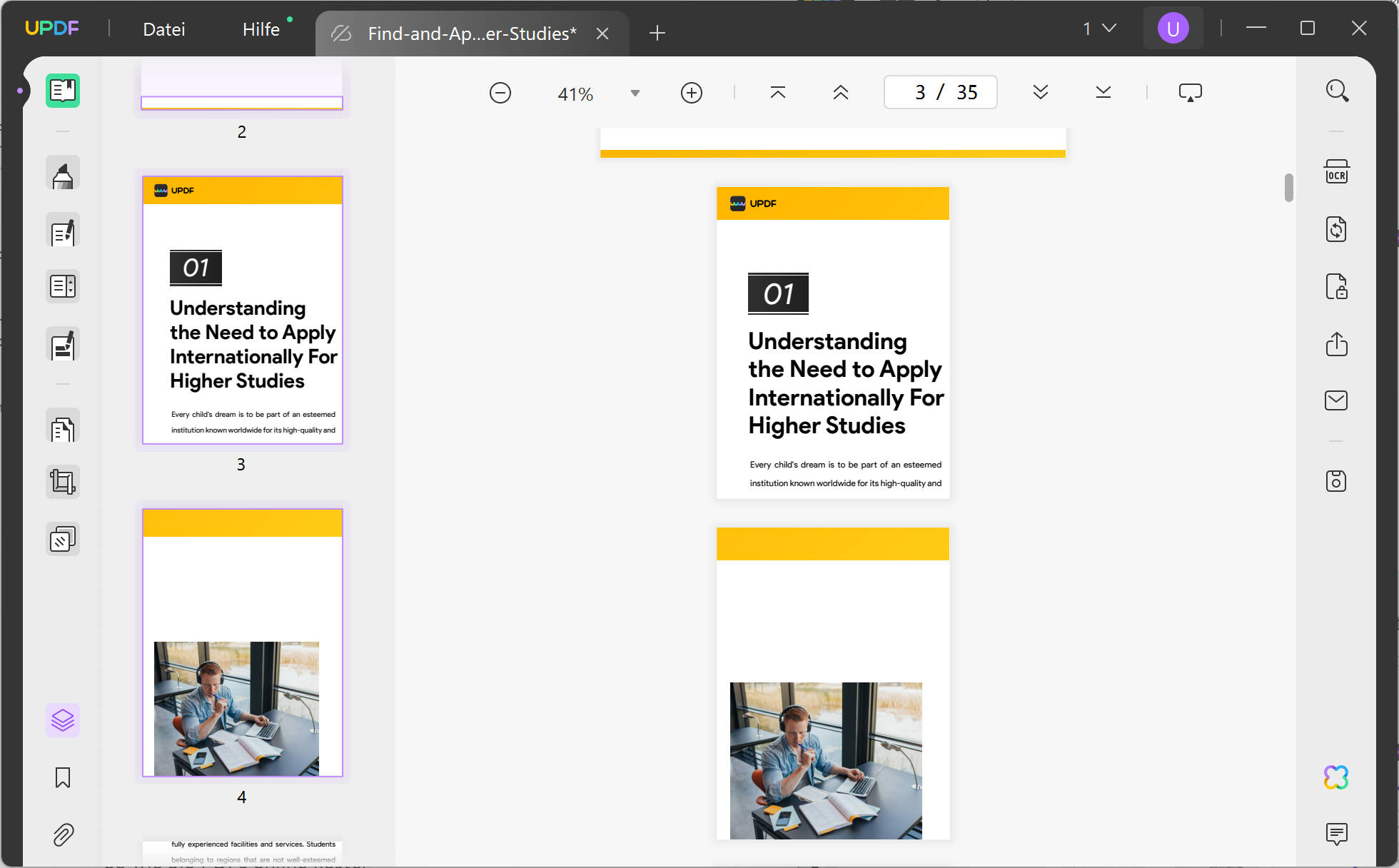Open the Reader mode icon
Image resolution: width=1399 pixels, height=868 pixels.
tap(63, 91)
